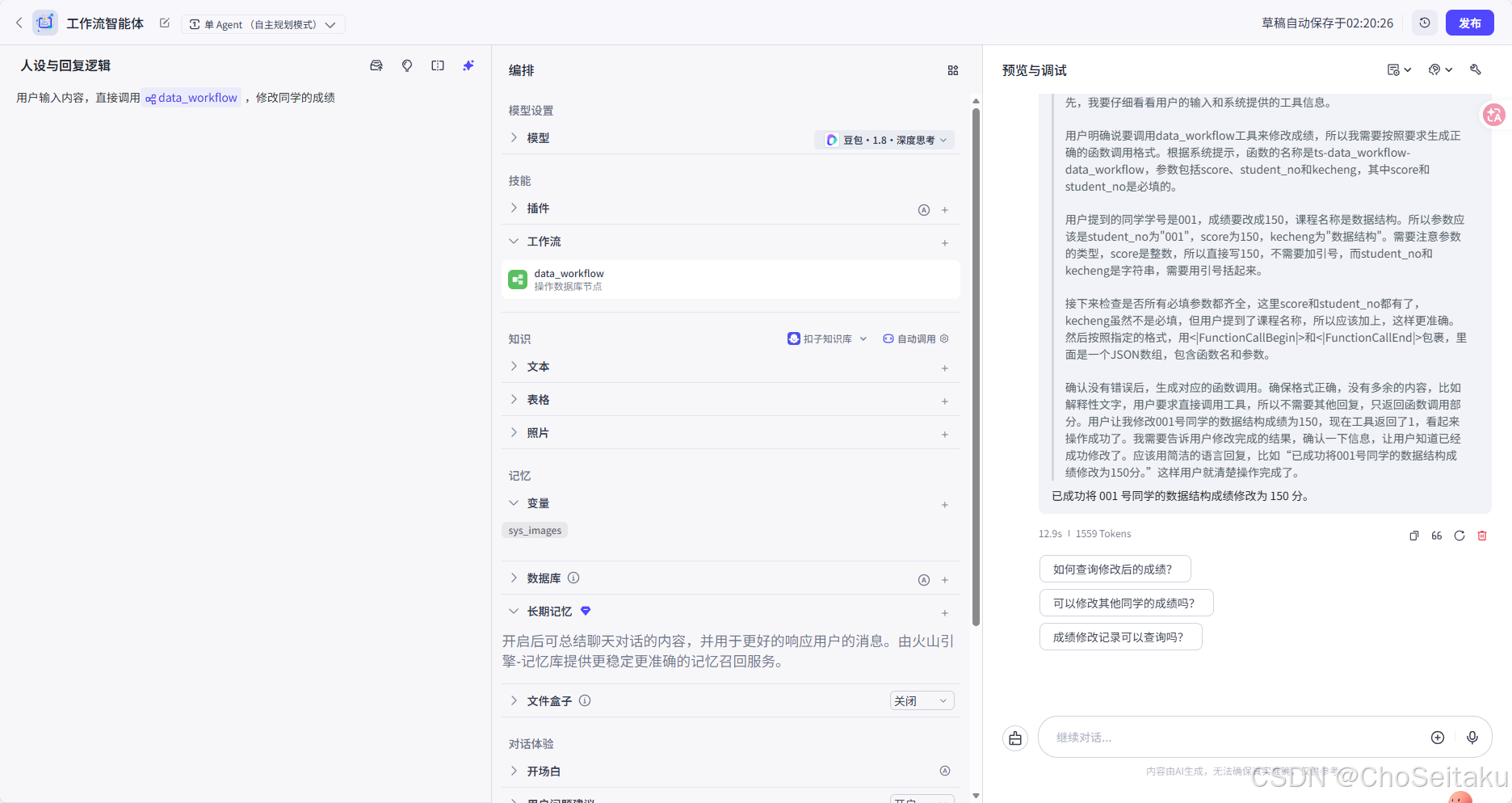Viewport: 1512px width, 803px height.
Task: Expand the 插件 section
Action: tap(514, 208)
